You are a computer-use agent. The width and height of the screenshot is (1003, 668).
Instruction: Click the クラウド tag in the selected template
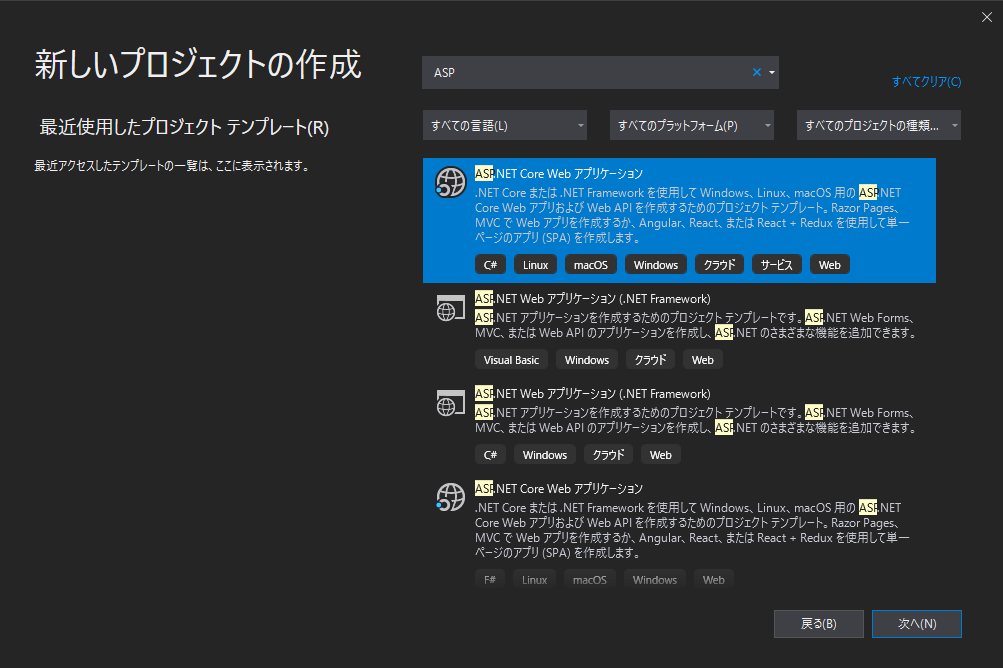click(x=720, y=265)
